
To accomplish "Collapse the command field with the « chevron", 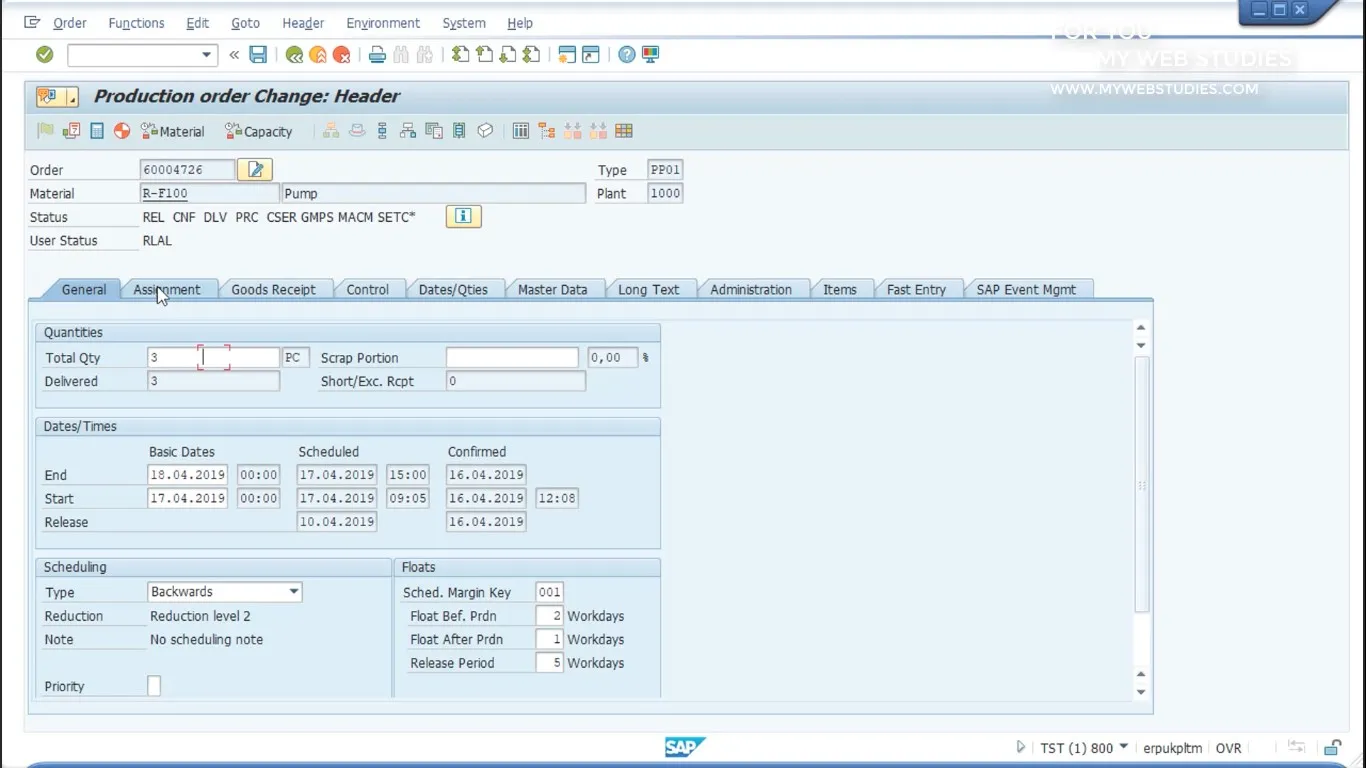I will [234, 55].
